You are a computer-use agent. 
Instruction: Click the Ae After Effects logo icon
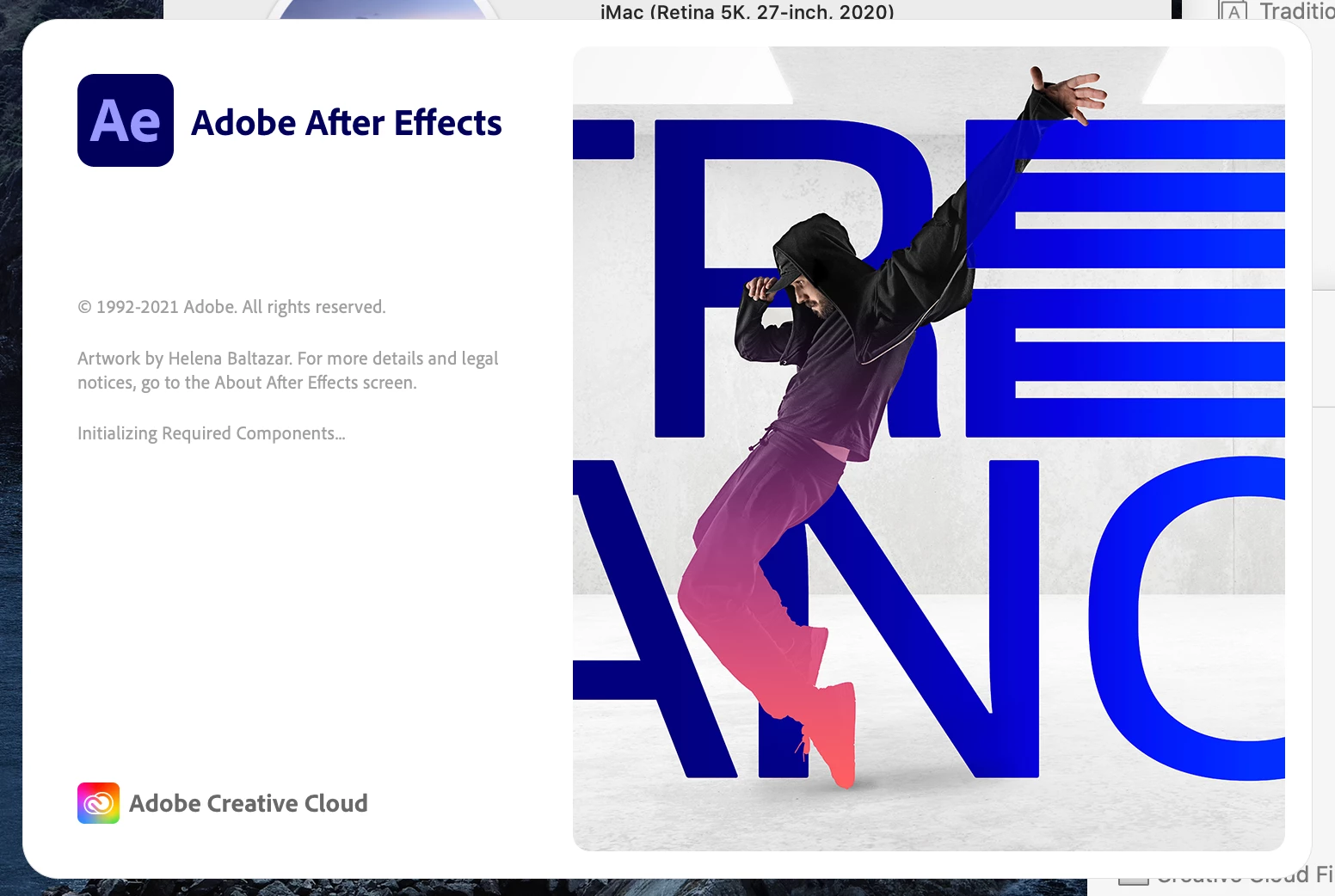click(x=126, y=120)
